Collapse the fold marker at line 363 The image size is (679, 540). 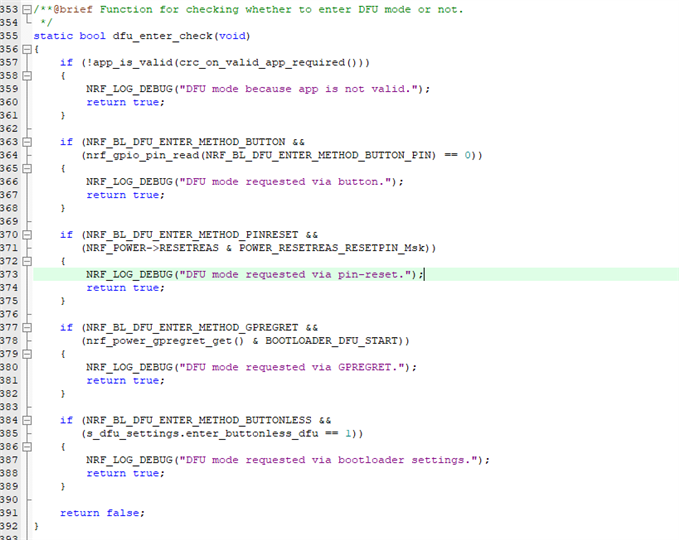(x=27, y=142)
